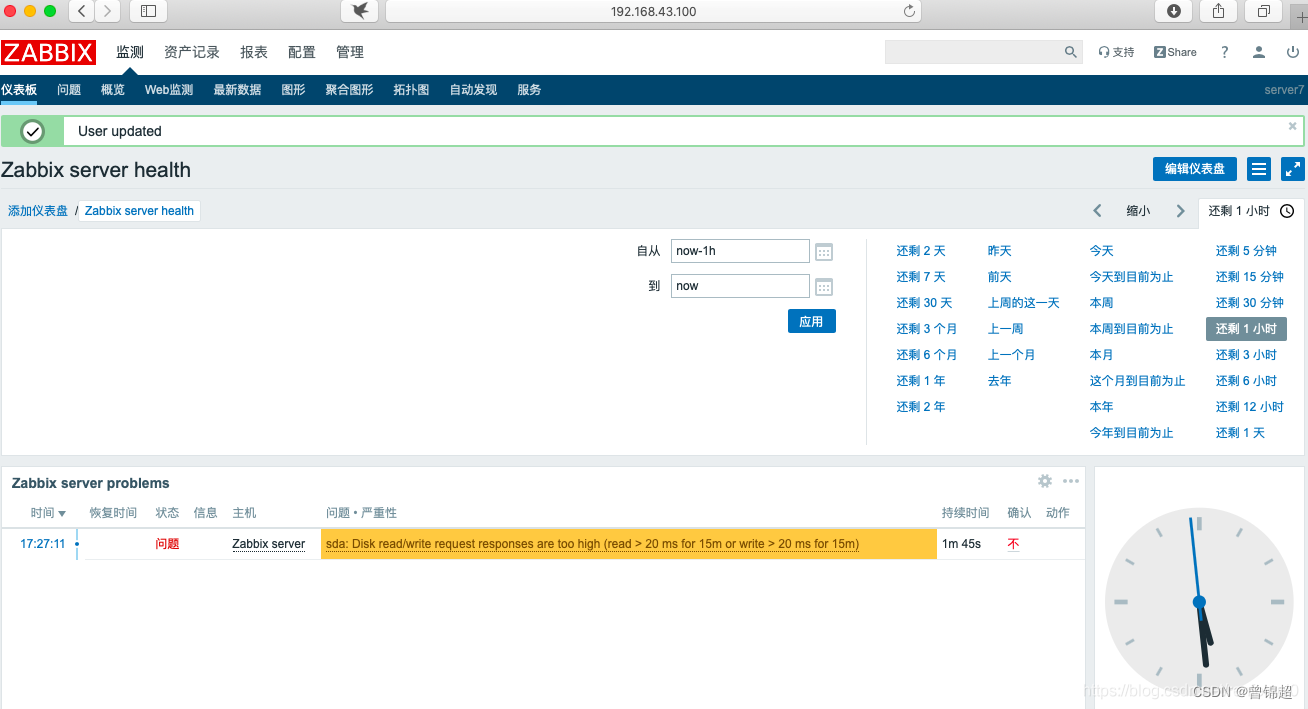Click 应用 apply button
The image size is (1308, 709).
pos(811,322)
